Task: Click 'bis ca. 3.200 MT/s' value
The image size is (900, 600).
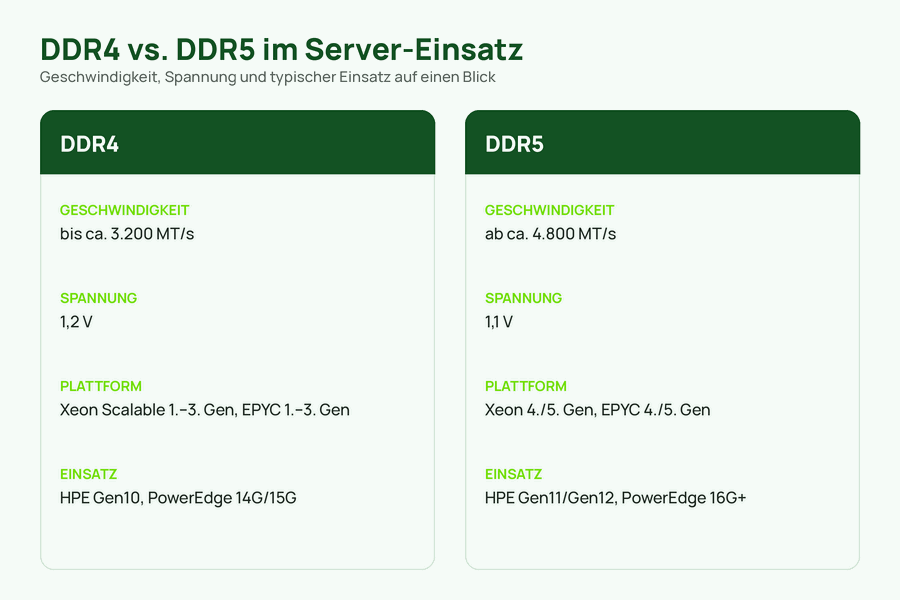Action: (x=127, y=234)
